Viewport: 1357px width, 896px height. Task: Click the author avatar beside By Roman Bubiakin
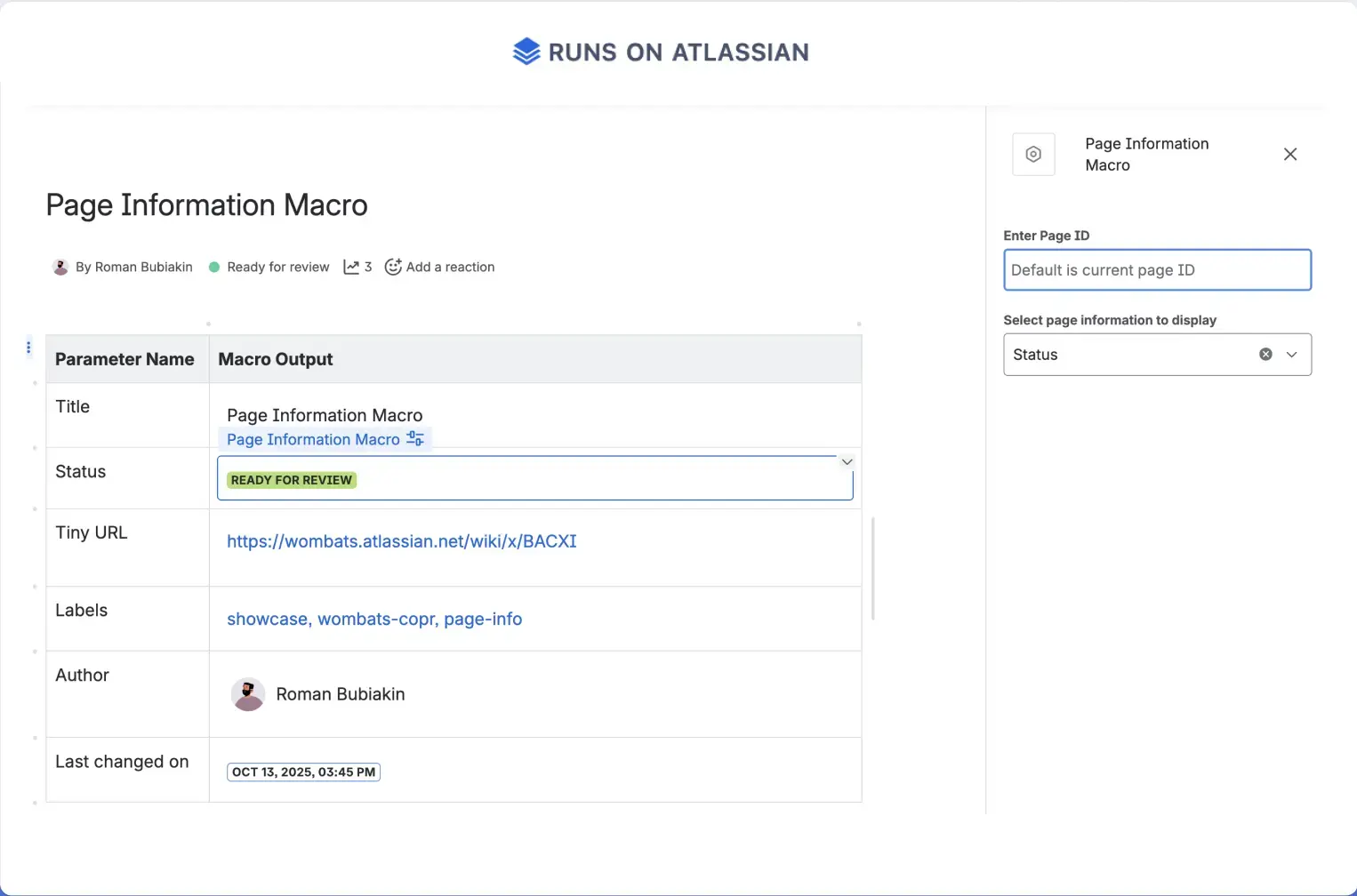pyautogui.click(x=60, y=267)
